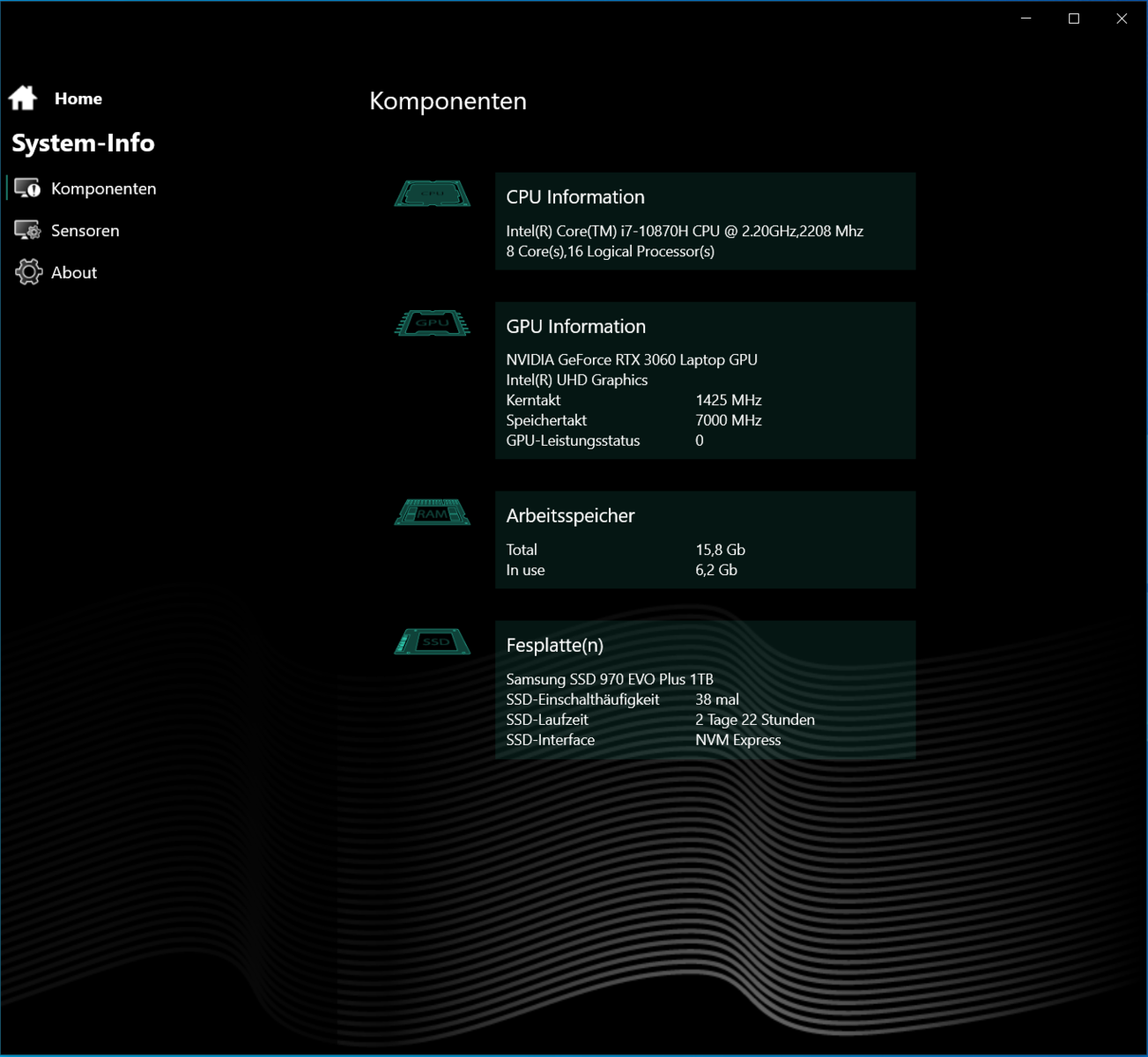Viewport: 1148px width, 1057px height.
Task: Click the 2 Tage 22 Stunden value
Action: point(755,720)
